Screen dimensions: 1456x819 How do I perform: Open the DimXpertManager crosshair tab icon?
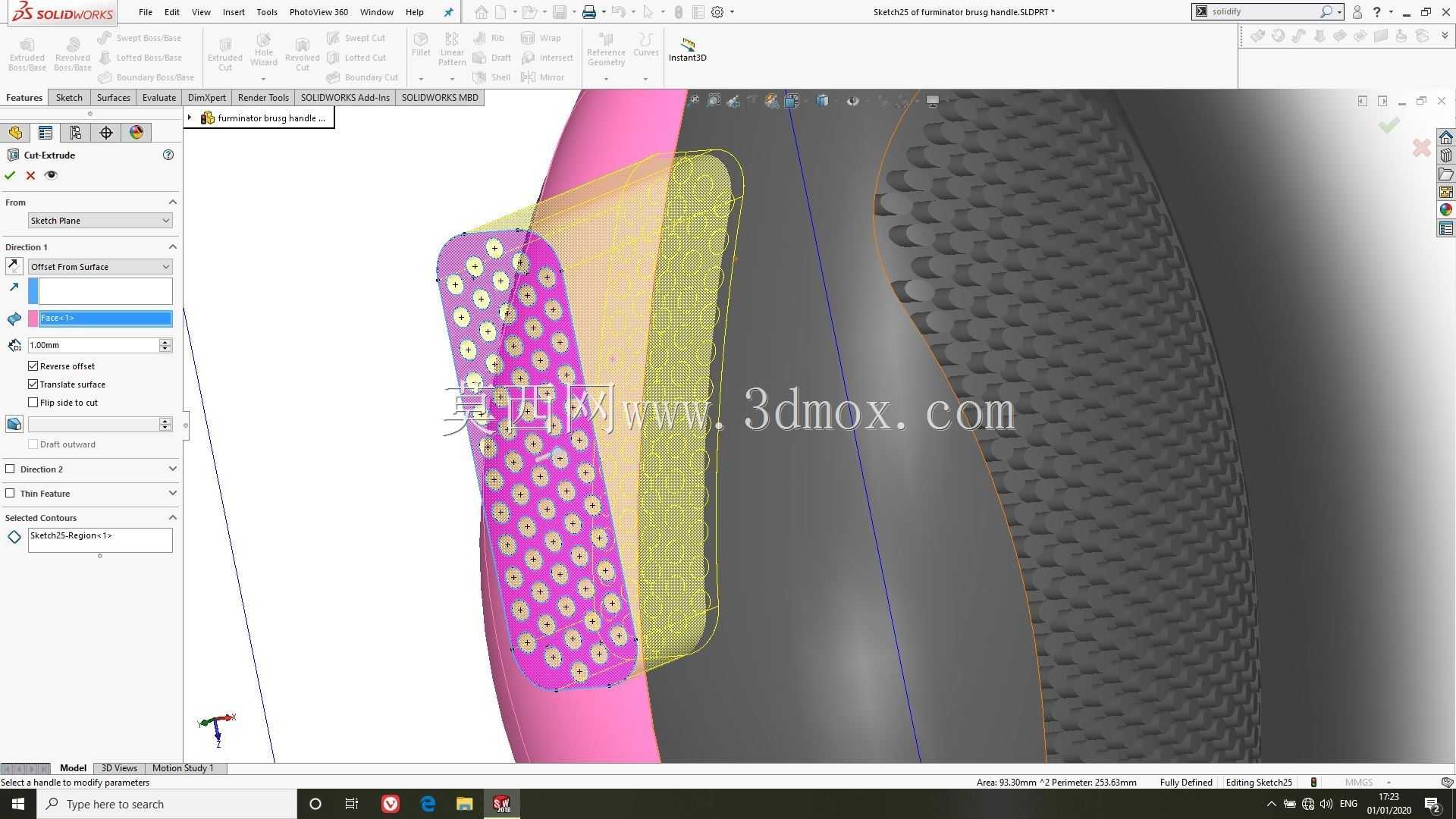pos(106,133)
